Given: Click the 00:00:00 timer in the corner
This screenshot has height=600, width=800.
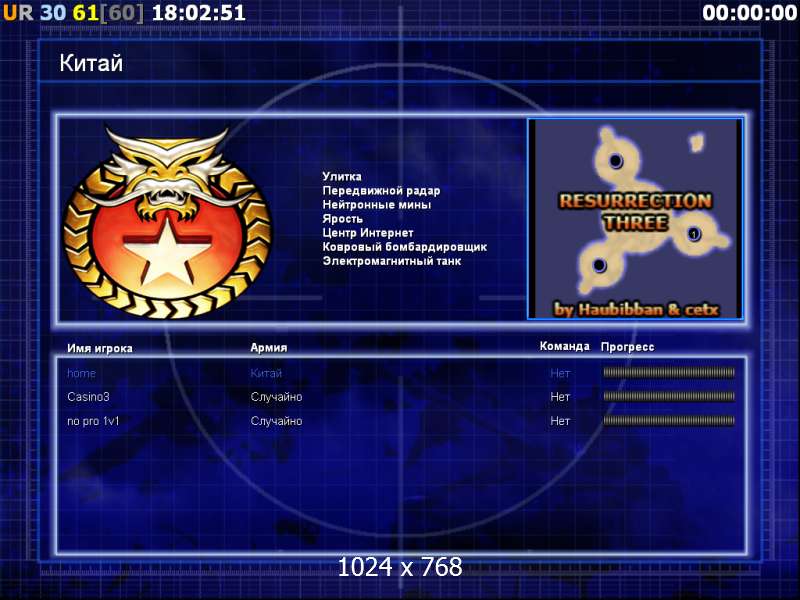Looking at the screenshot, I should pyautogui.click(x=749, y=12).
